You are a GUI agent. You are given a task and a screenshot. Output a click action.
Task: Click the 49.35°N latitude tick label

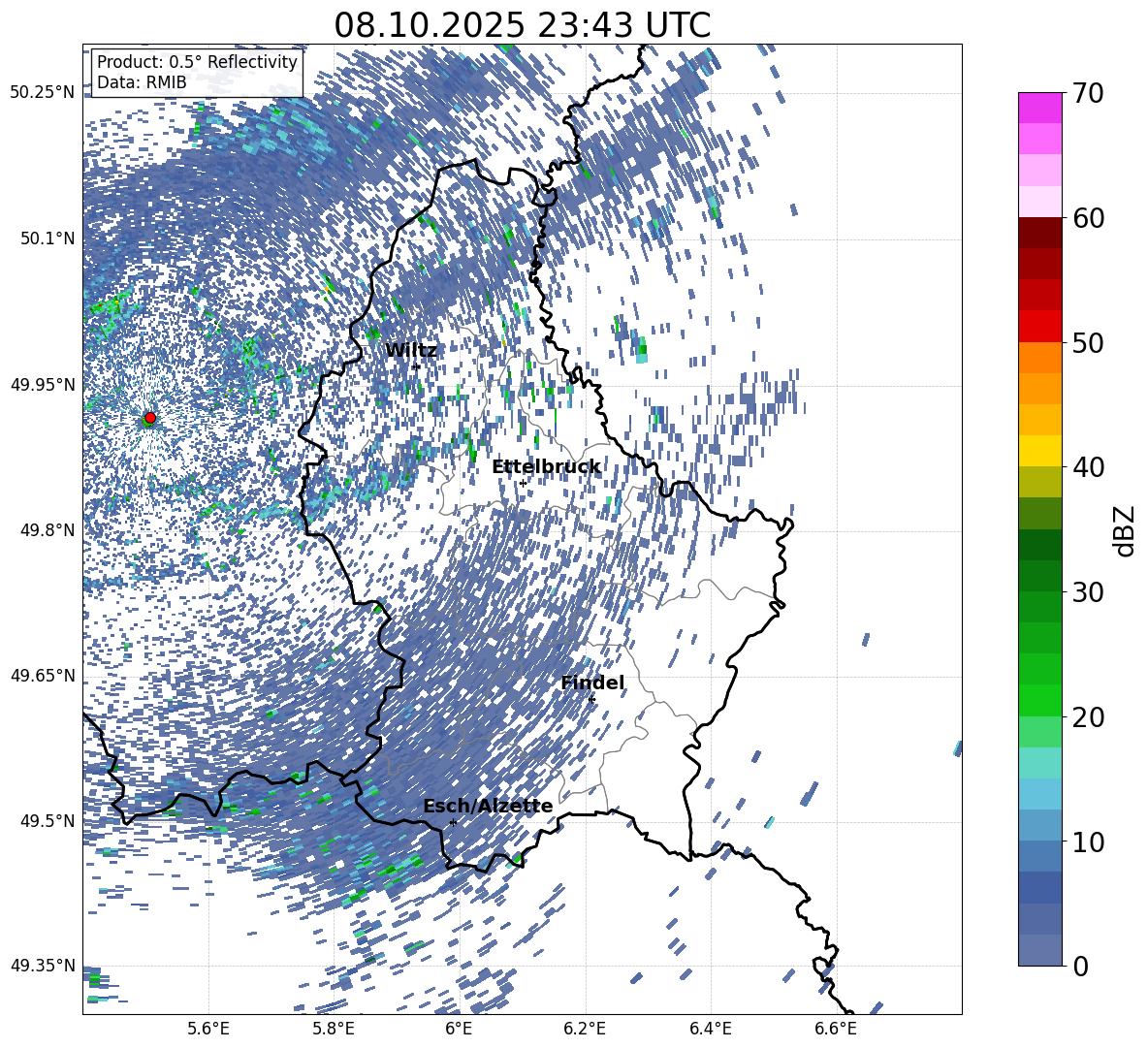point(43,966)
